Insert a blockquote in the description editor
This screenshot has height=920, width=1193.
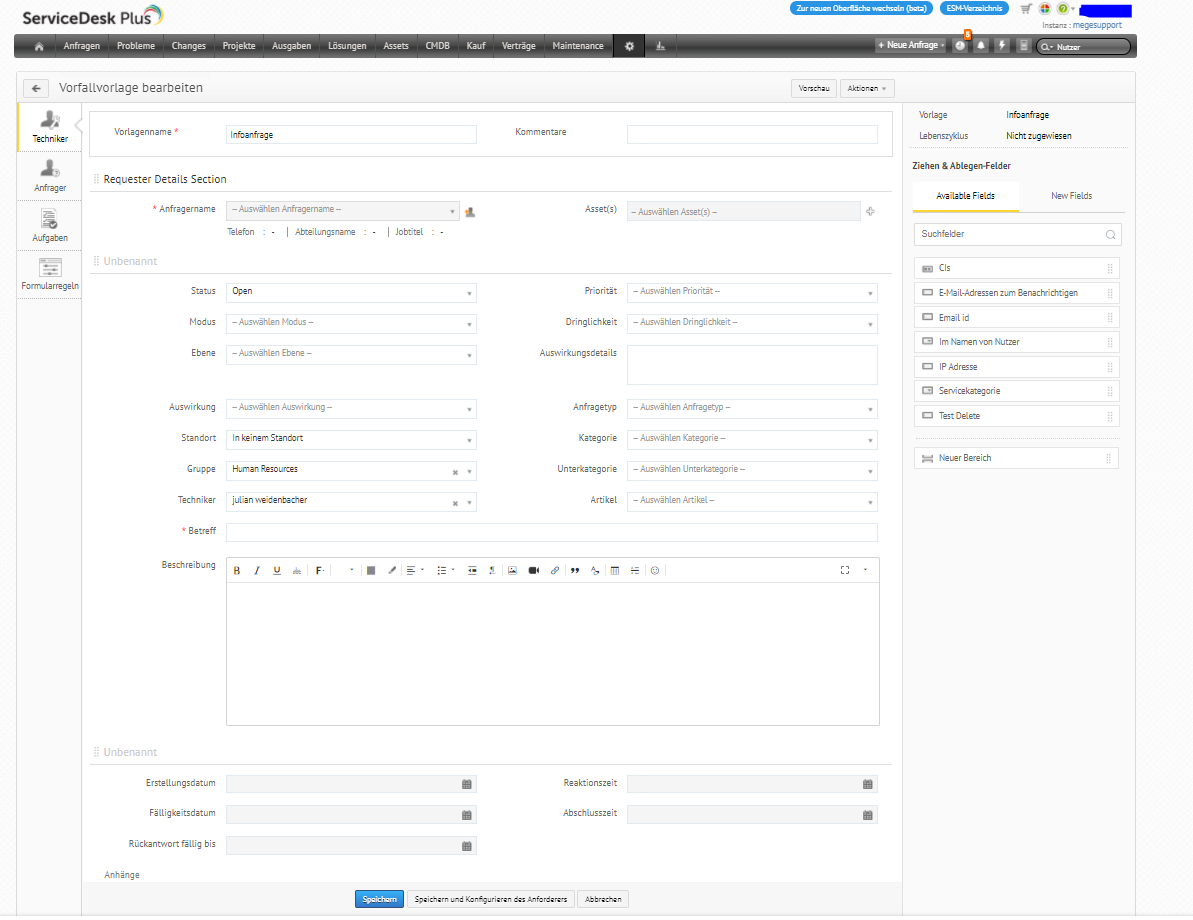pos(575,571)
